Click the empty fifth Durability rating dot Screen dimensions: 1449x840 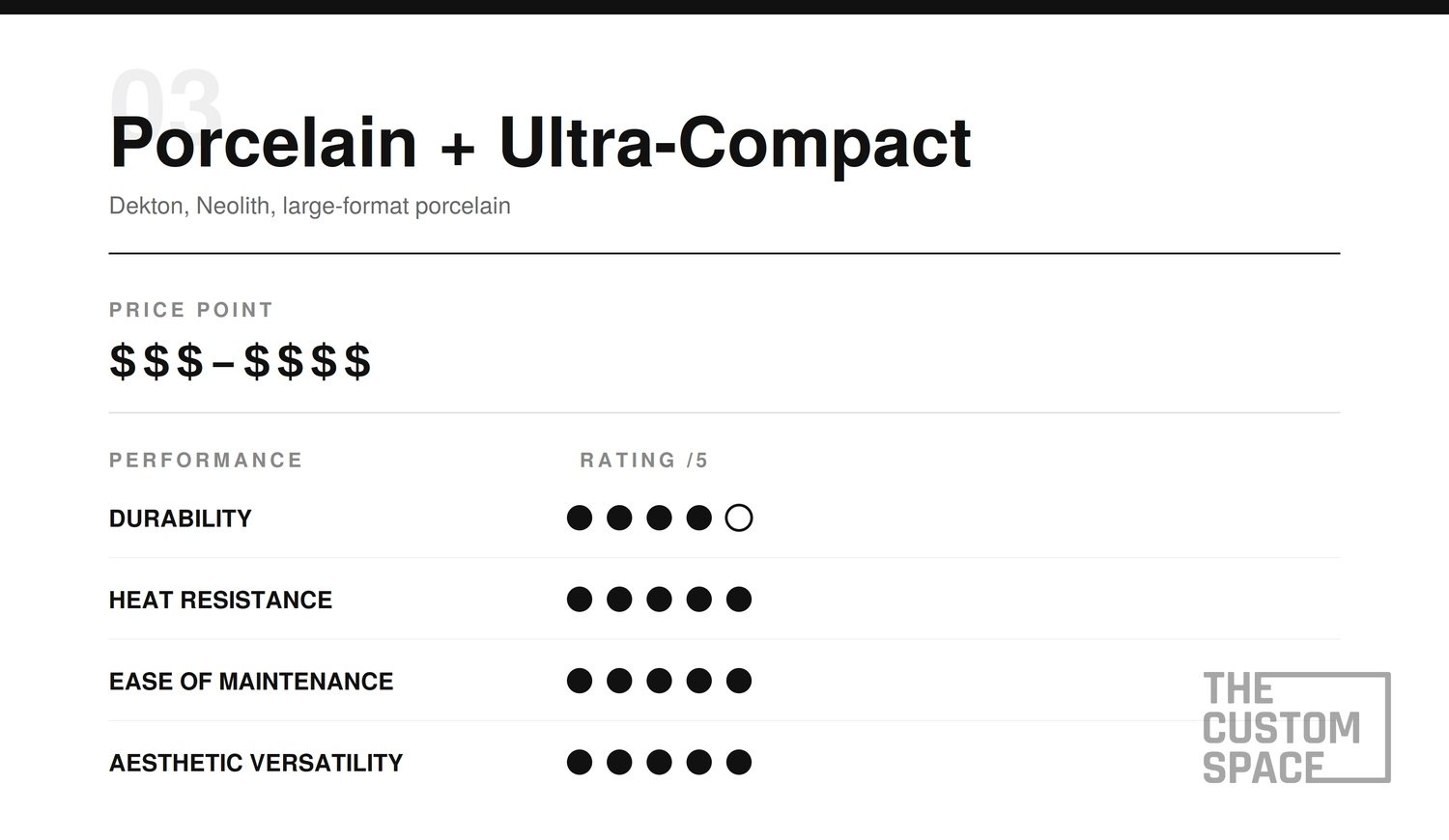coord(739,518)
